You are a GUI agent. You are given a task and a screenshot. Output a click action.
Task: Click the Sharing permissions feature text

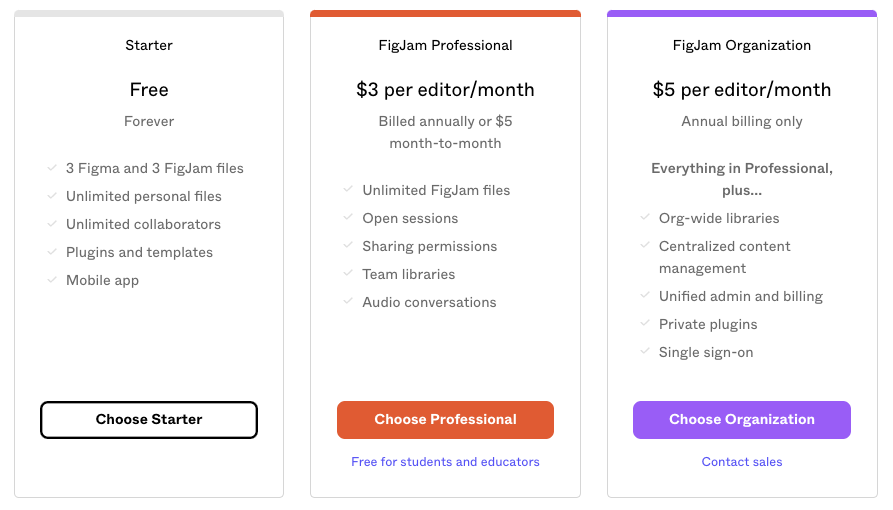[x=429, y=246]
